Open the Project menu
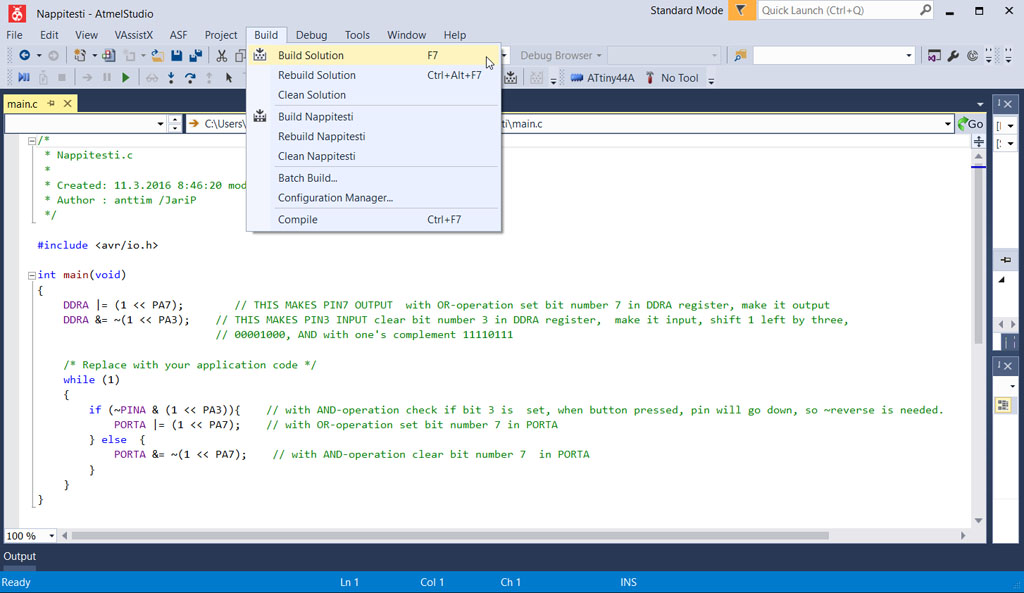Viewport: 1024px width, 593px height. [221, 35]
